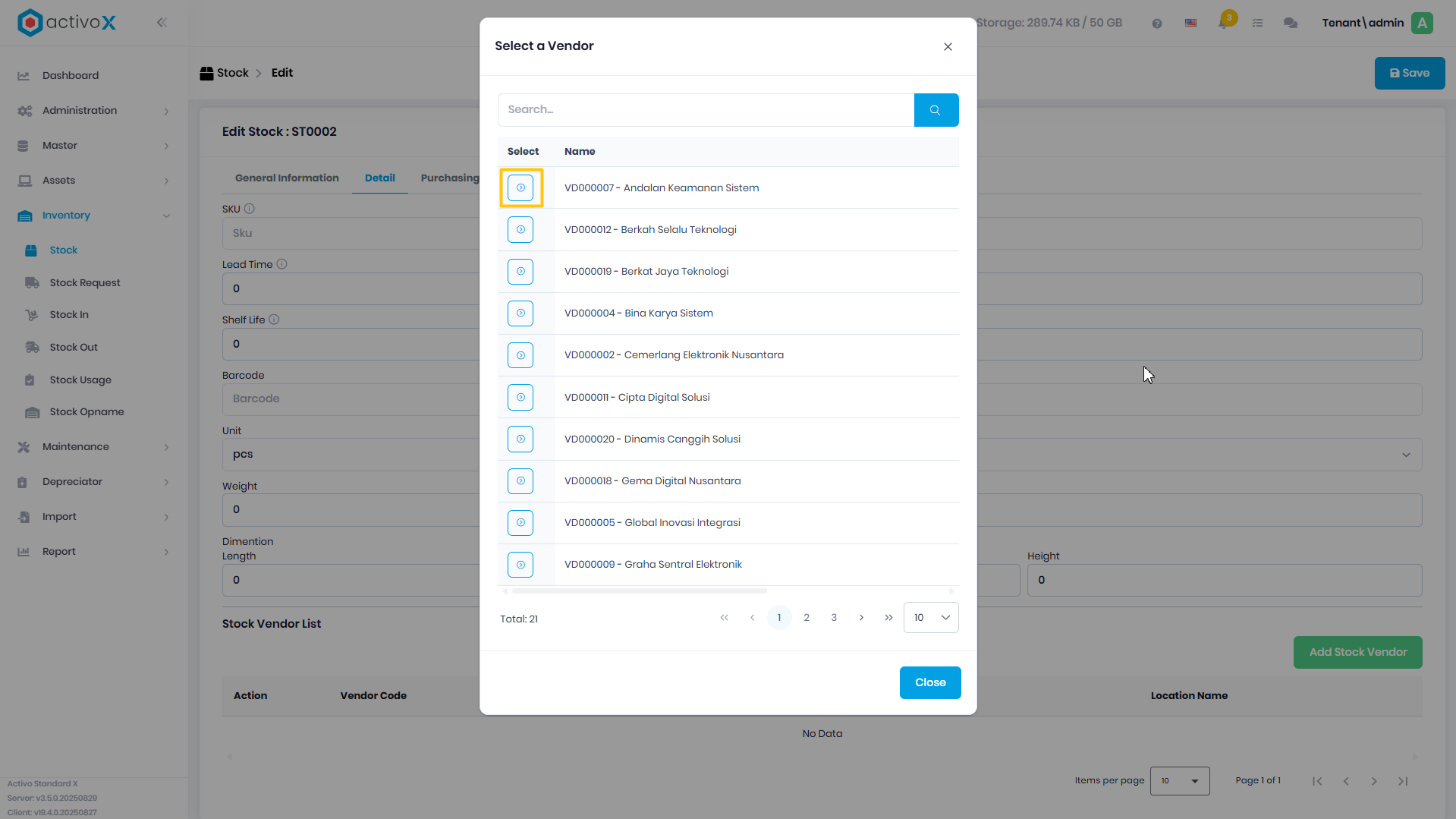
Task: Close the Select a Vendor dialog with X
Action: click(948, 47)
